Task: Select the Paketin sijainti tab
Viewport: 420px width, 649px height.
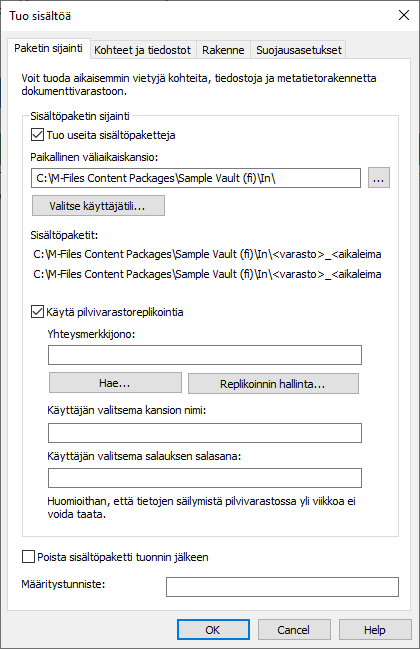Action: [48, 48]
